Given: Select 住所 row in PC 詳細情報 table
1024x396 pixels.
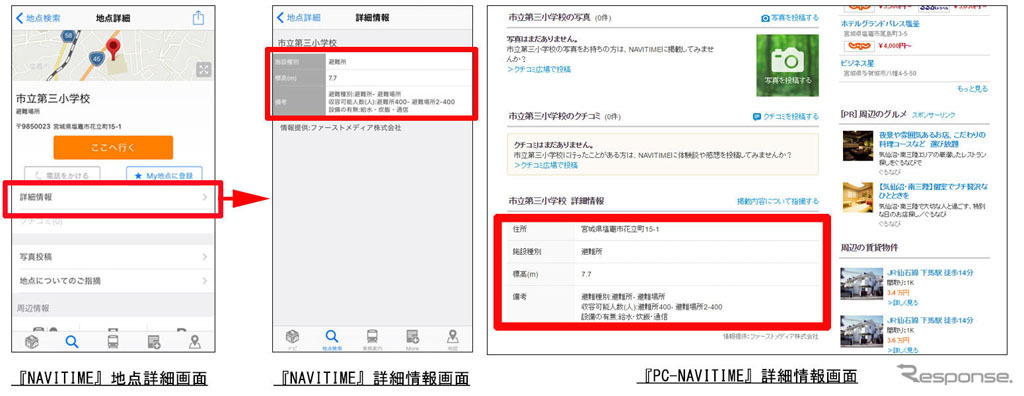Looking at the screenshot, I should click(662, 230).
